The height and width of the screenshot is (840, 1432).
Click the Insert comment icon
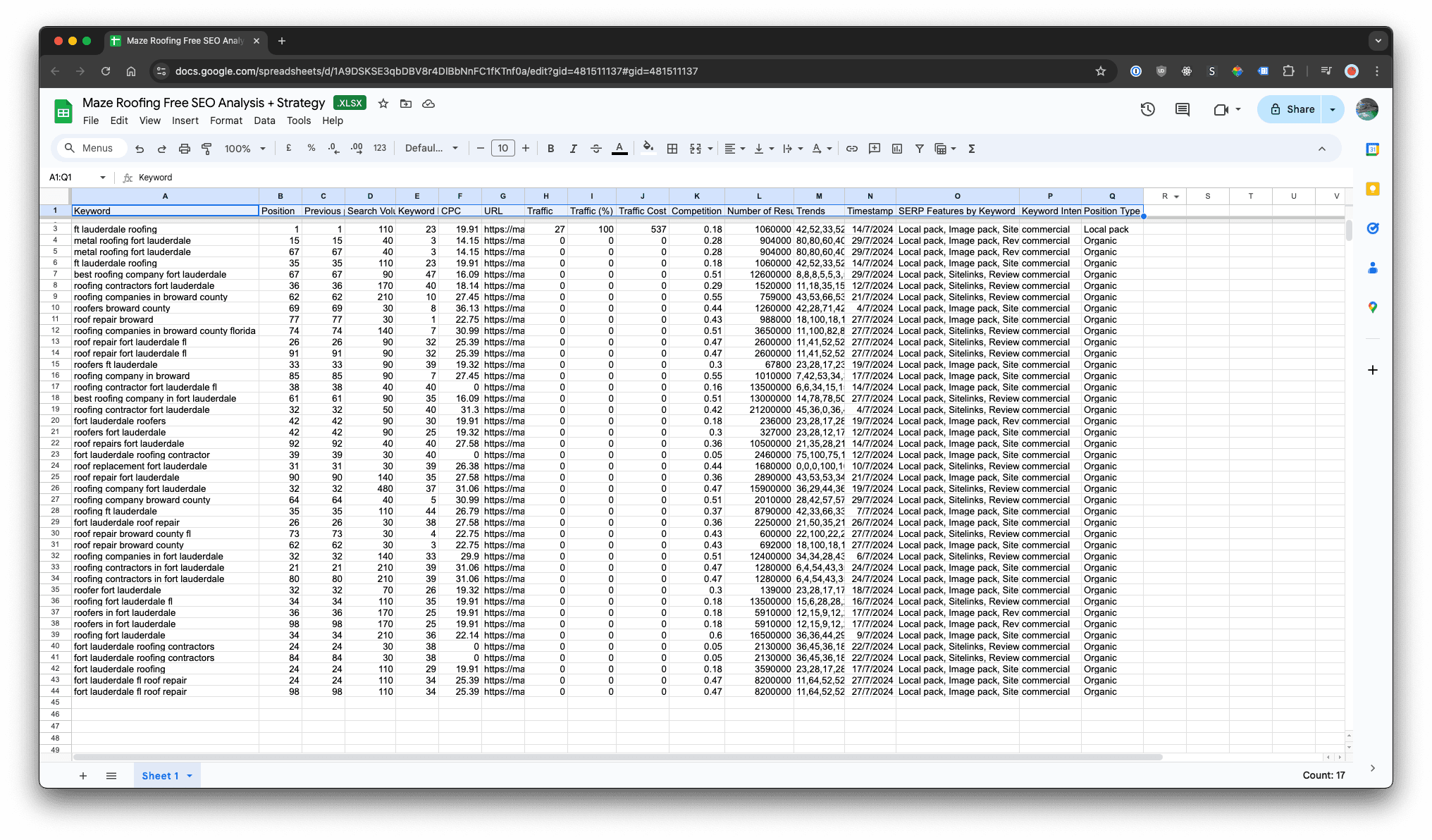875,149
